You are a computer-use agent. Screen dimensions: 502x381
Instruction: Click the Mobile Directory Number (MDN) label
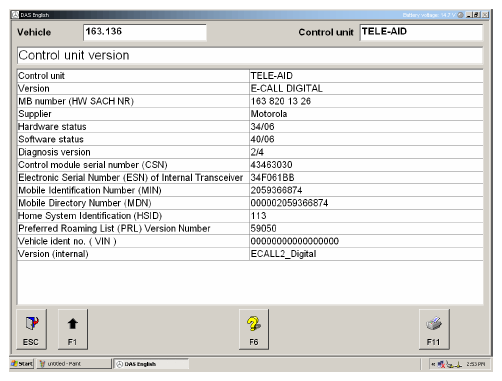(85, 203)
